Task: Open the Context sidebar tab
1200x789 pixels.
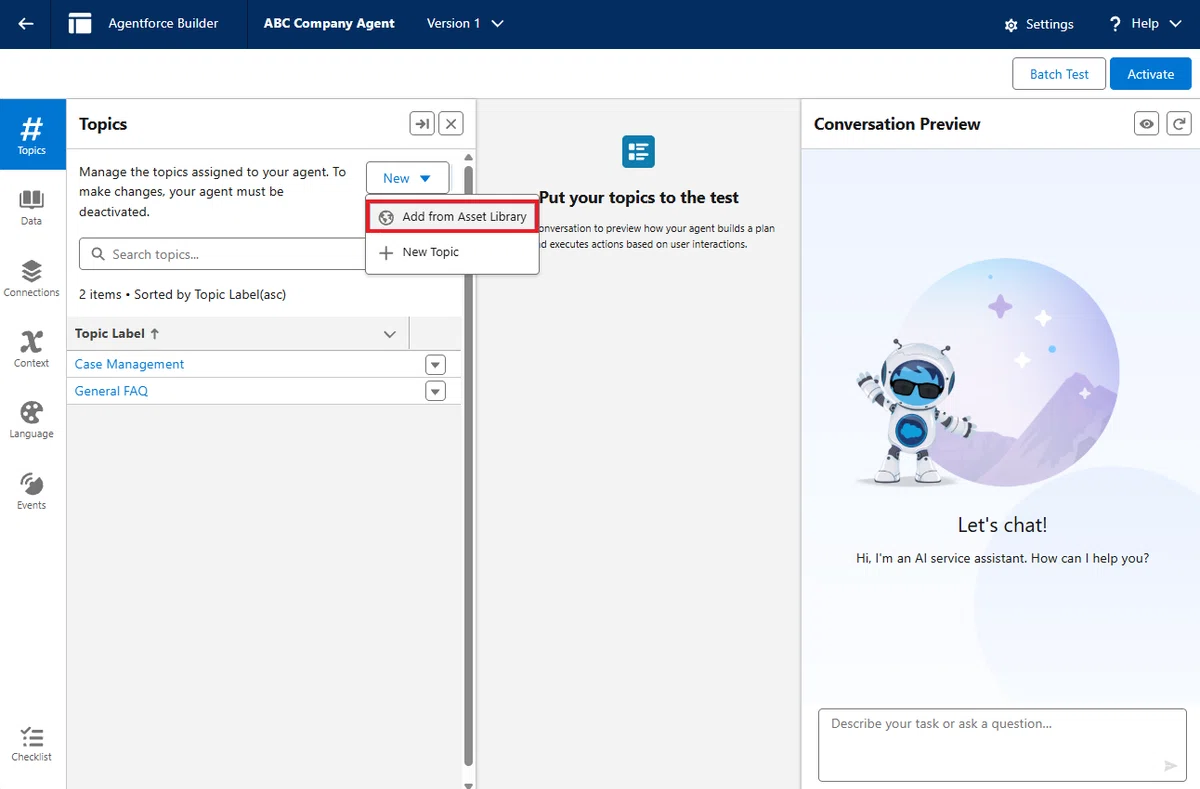Action: pyautogui.click(x=32, y=349)
